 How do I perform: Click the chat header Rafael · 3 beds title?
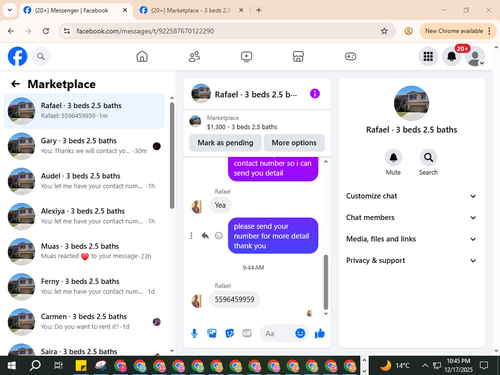(256, 95)
